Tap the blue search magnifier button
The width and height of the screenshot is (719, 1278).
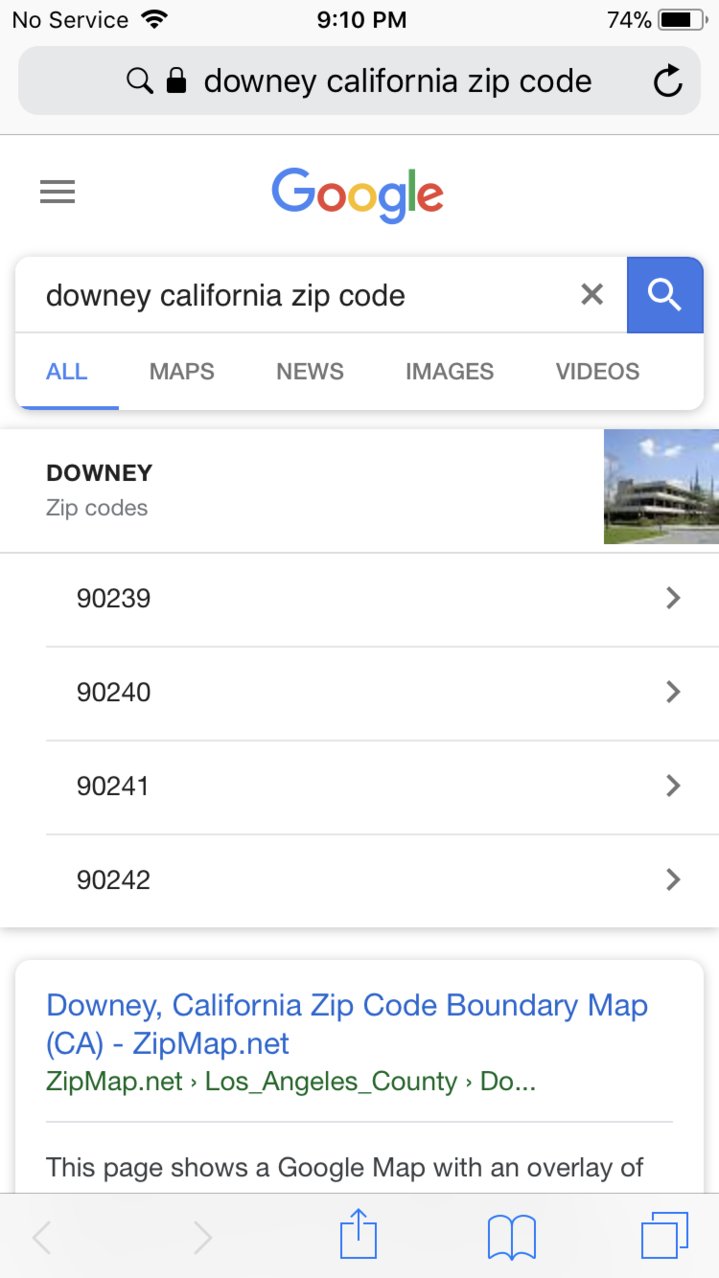(665, 295)
